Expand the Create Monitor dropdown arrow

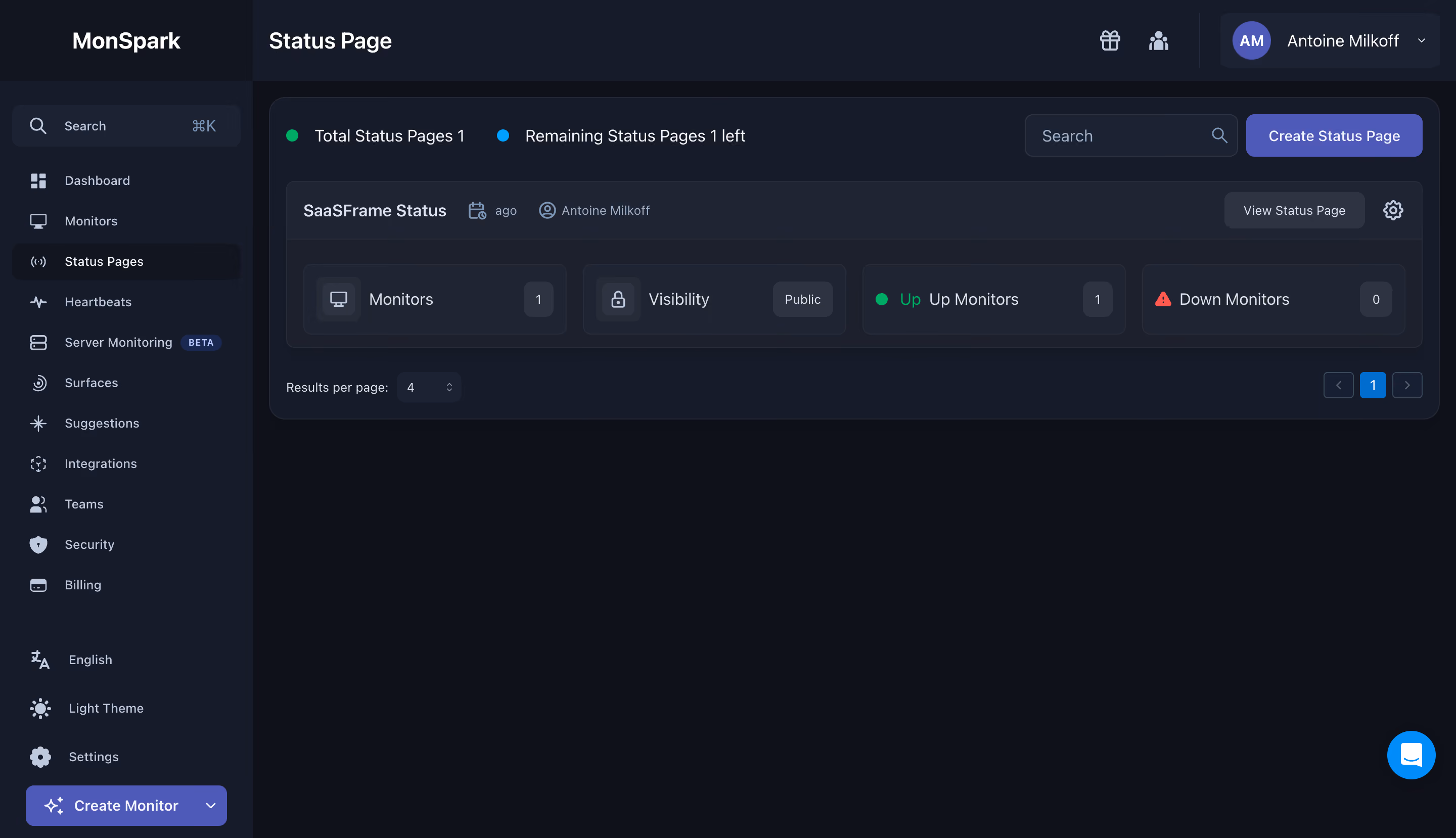(211, 805)
